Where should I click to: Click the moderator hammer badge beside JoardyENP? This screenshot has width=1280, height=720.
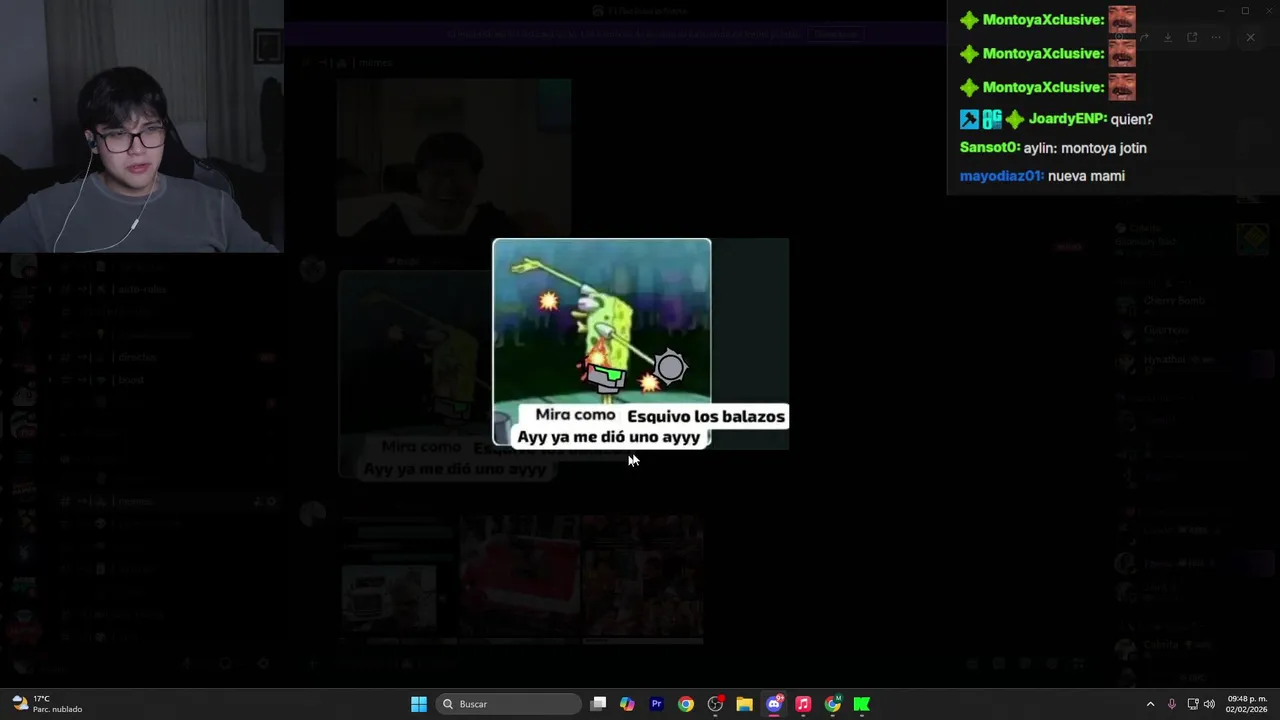[x=969, y=119]
